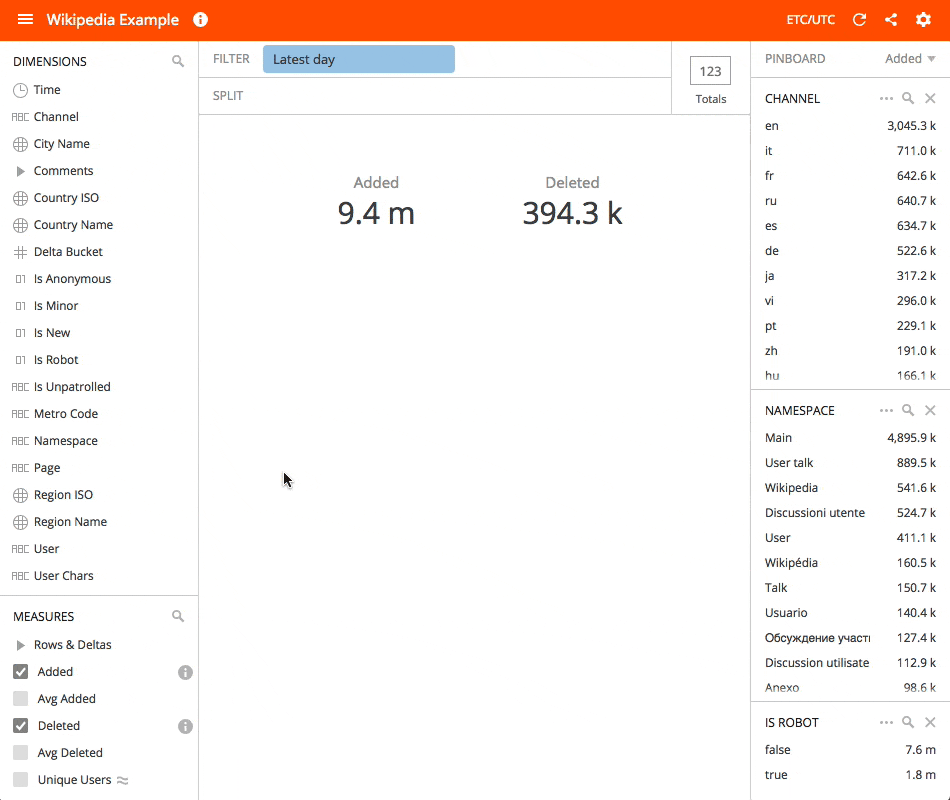Click the refresh icon in header
The image size is (950, 800).
click(x=859, y=20)
